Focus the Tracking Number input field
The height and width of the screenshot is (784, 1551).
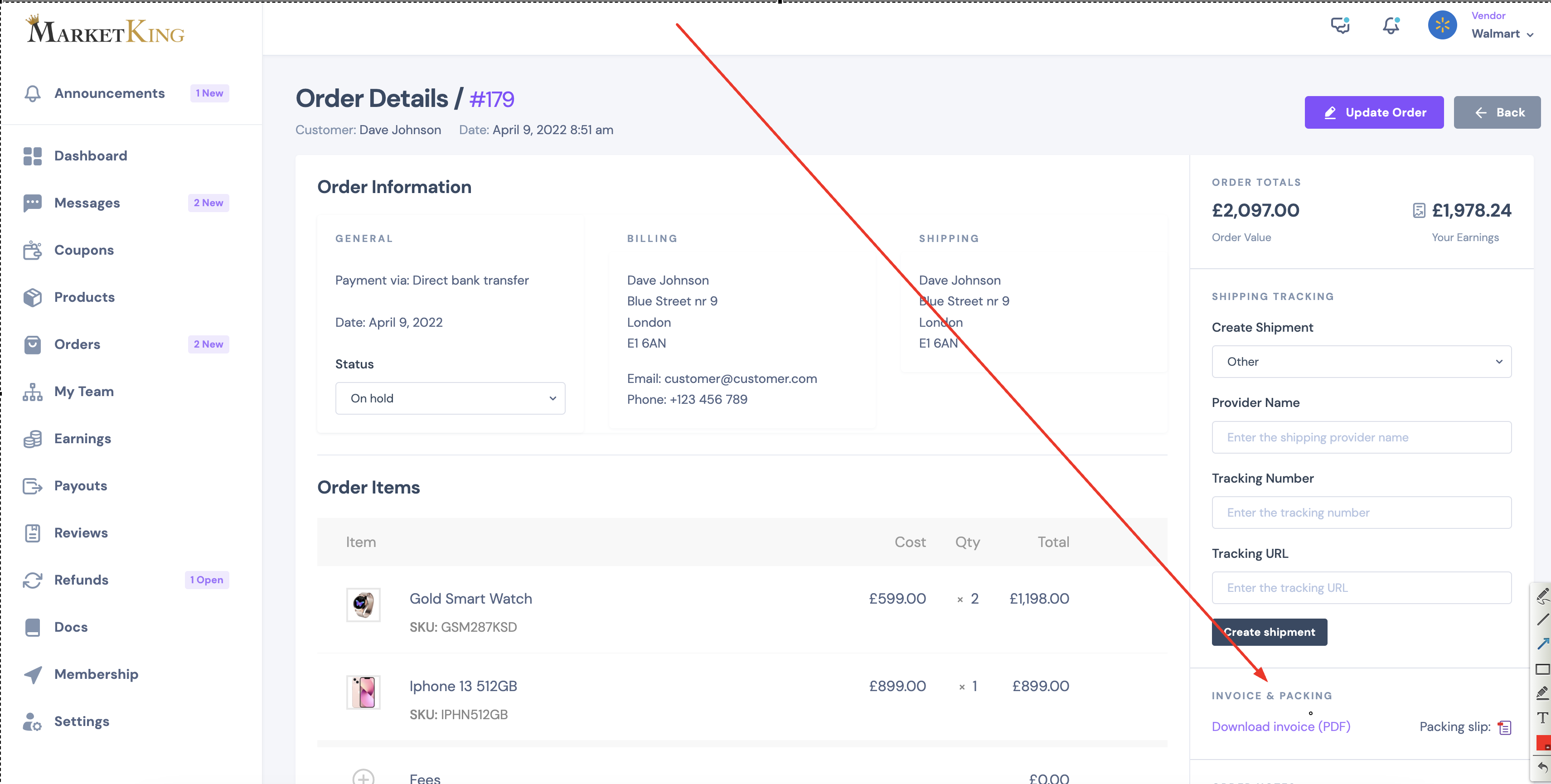[x=1362, y=513]
